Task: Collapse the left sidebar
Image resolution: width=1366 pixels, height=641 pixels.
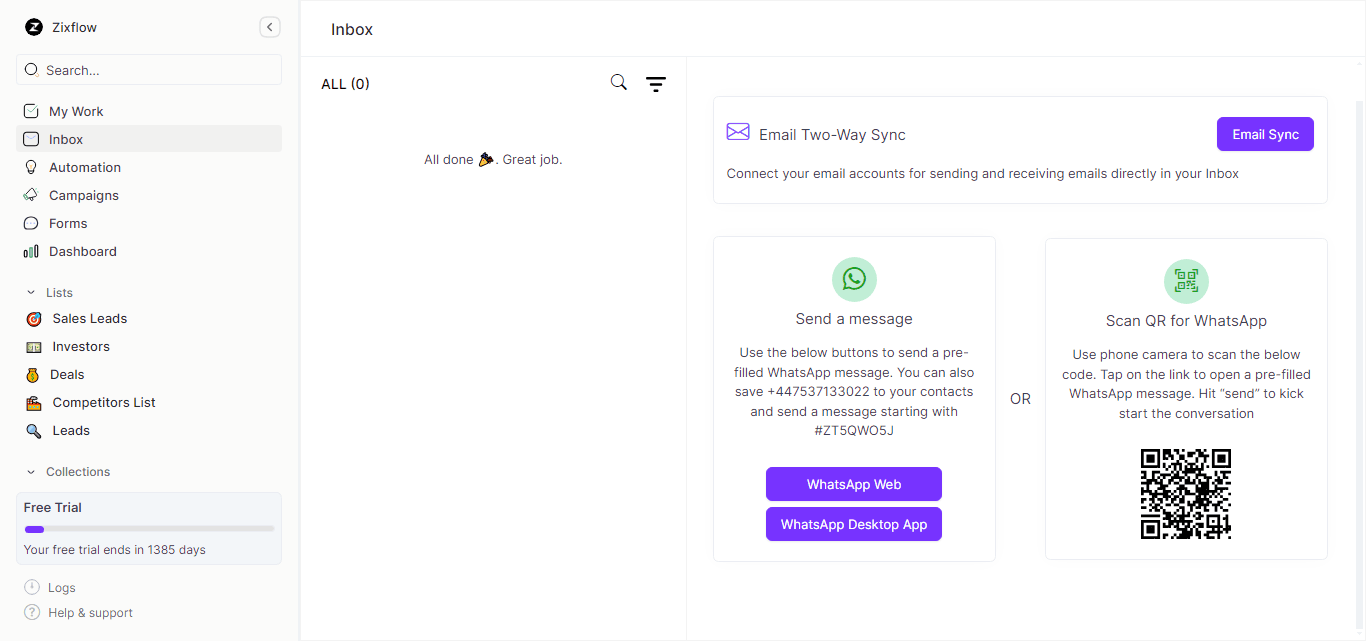Action: pyautogui.click(x=269, y=27)
